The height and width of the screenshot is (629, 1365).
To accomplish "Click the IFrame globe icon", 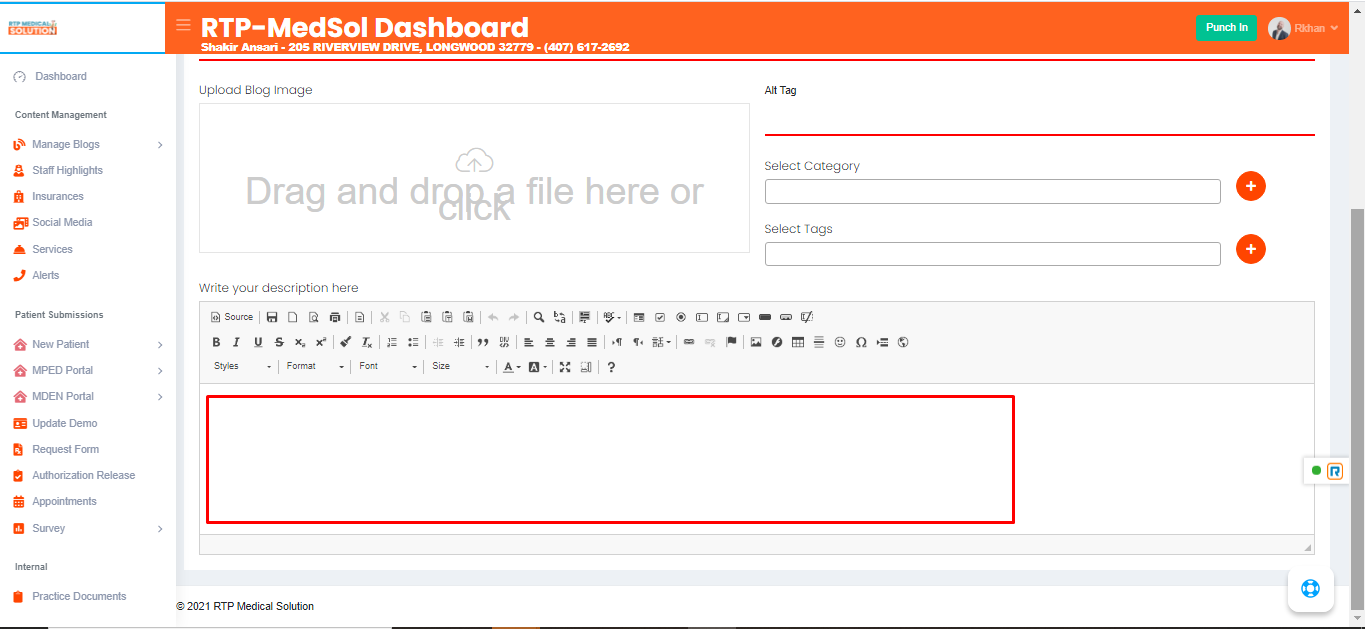I will [x=903, y=342].
